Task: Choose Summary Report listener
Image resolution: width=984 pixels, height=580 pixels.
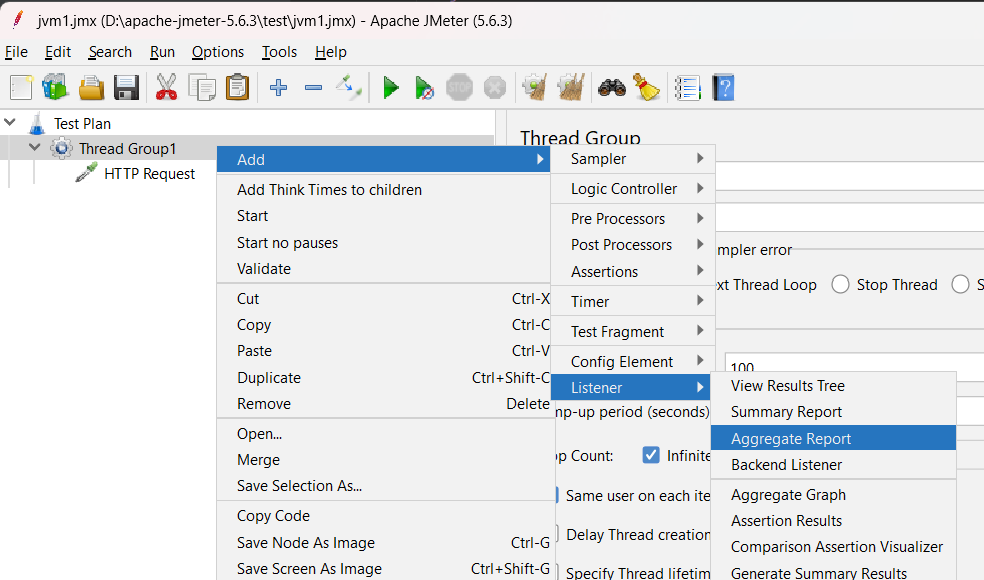Action: 833,412
